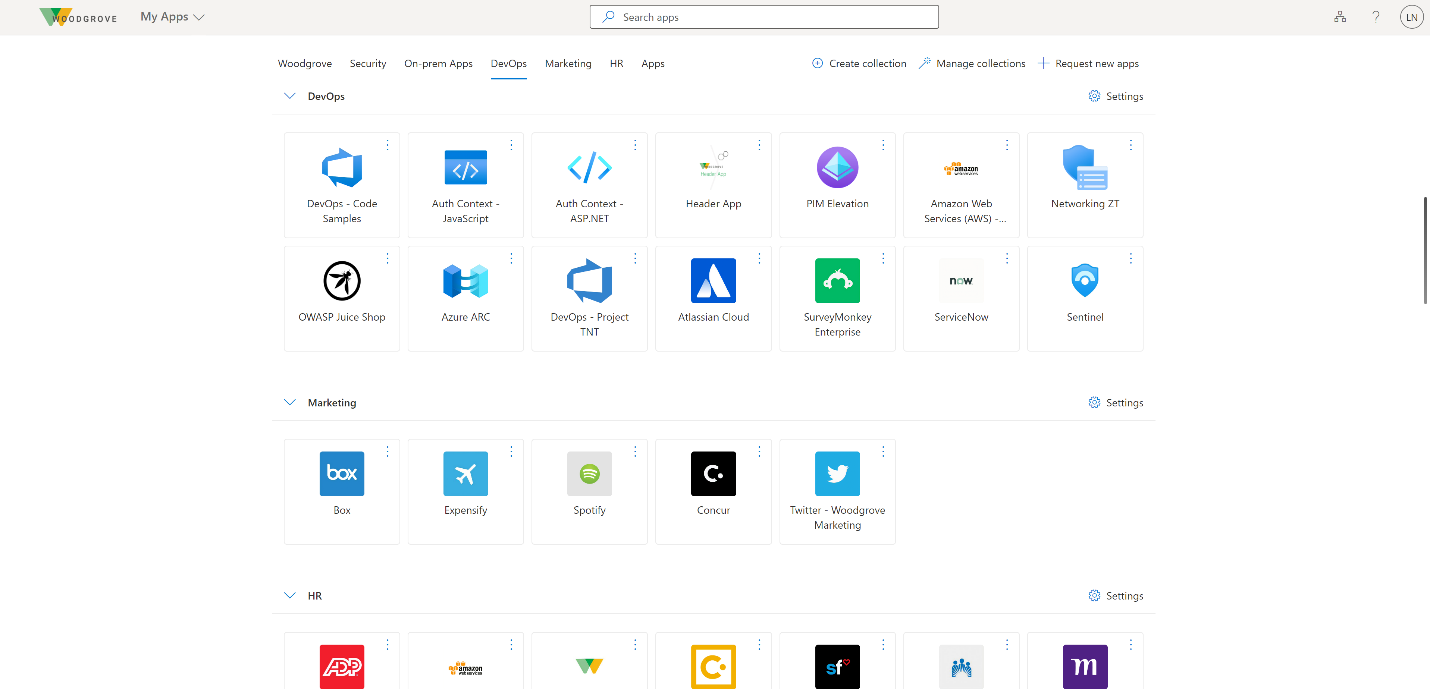
Task: Open the LN account profile avatar
Action: click(x=1411, y=17)
